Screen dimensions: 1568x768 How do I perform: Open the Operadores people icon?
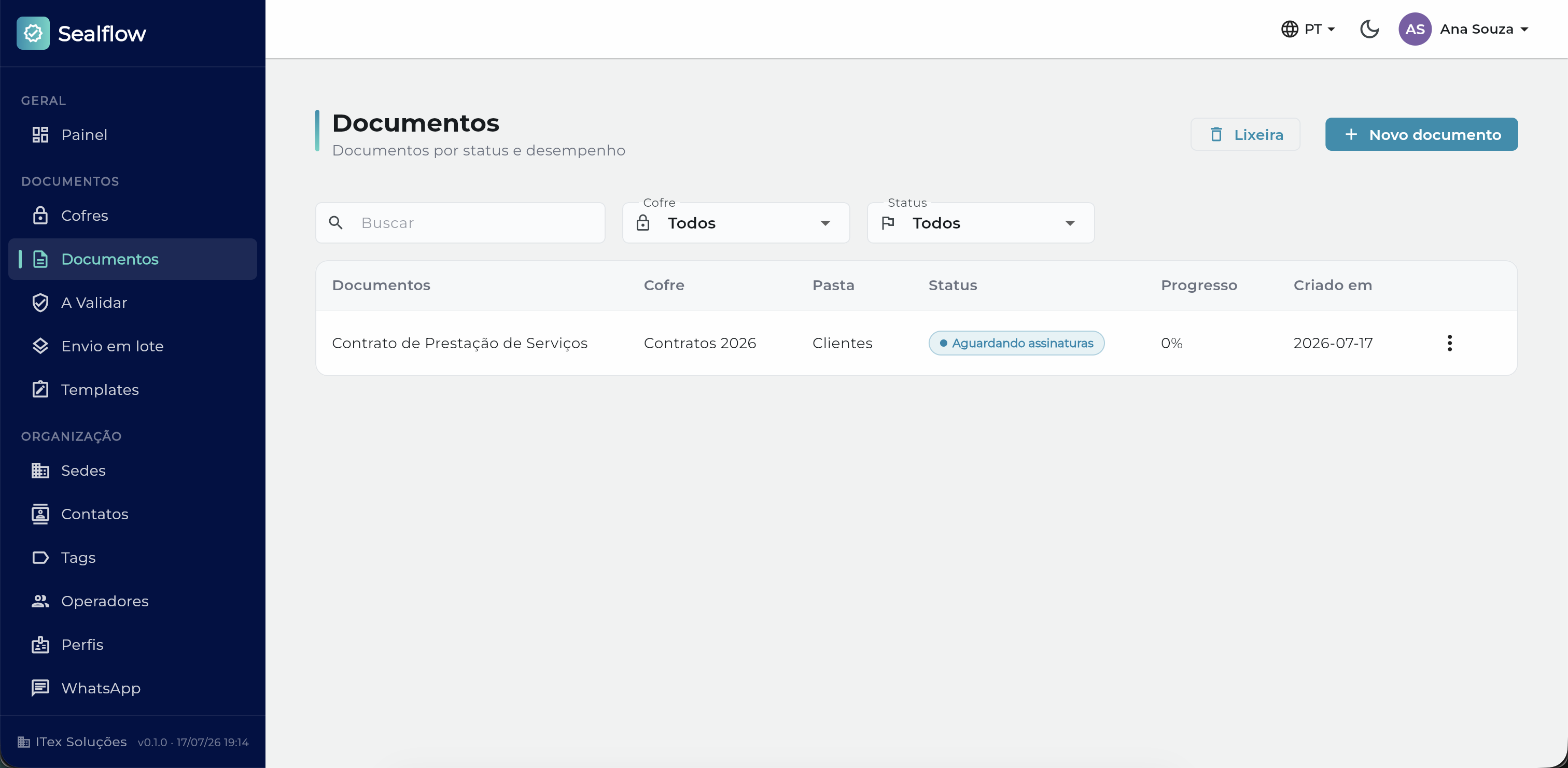[x=40, y=601]
